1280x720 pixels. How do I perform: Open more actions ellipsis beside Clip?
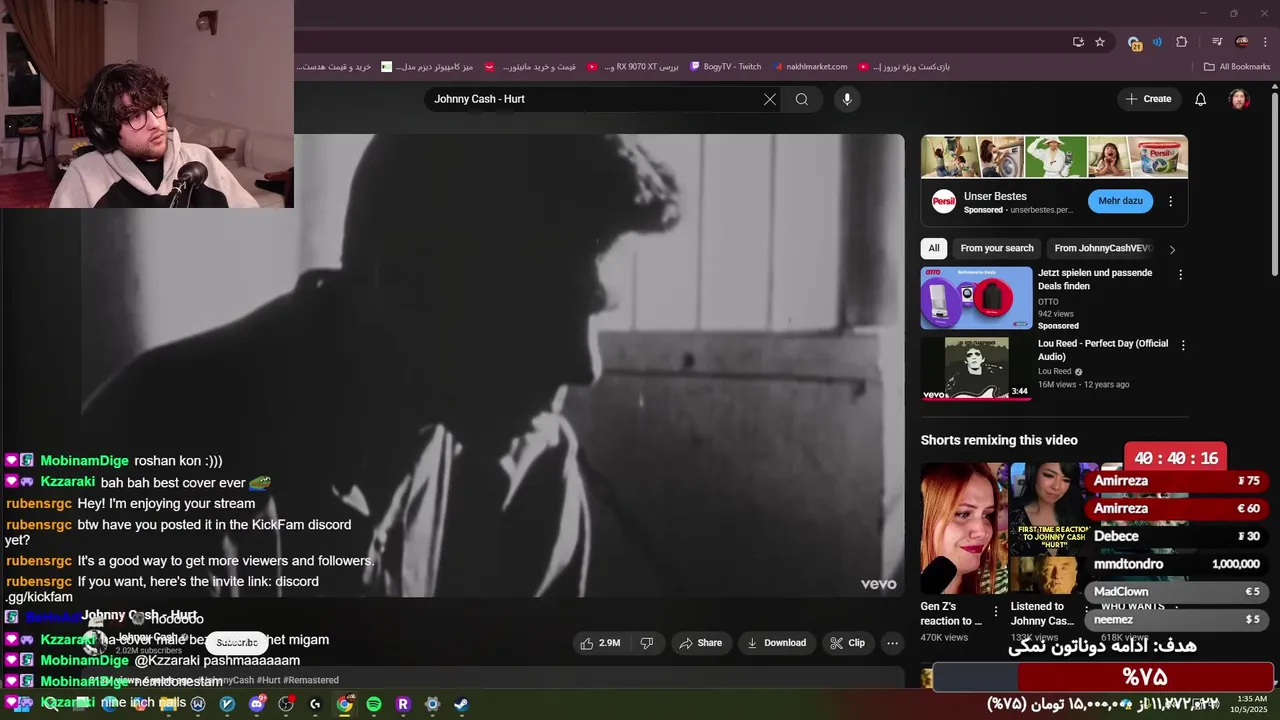892,643
